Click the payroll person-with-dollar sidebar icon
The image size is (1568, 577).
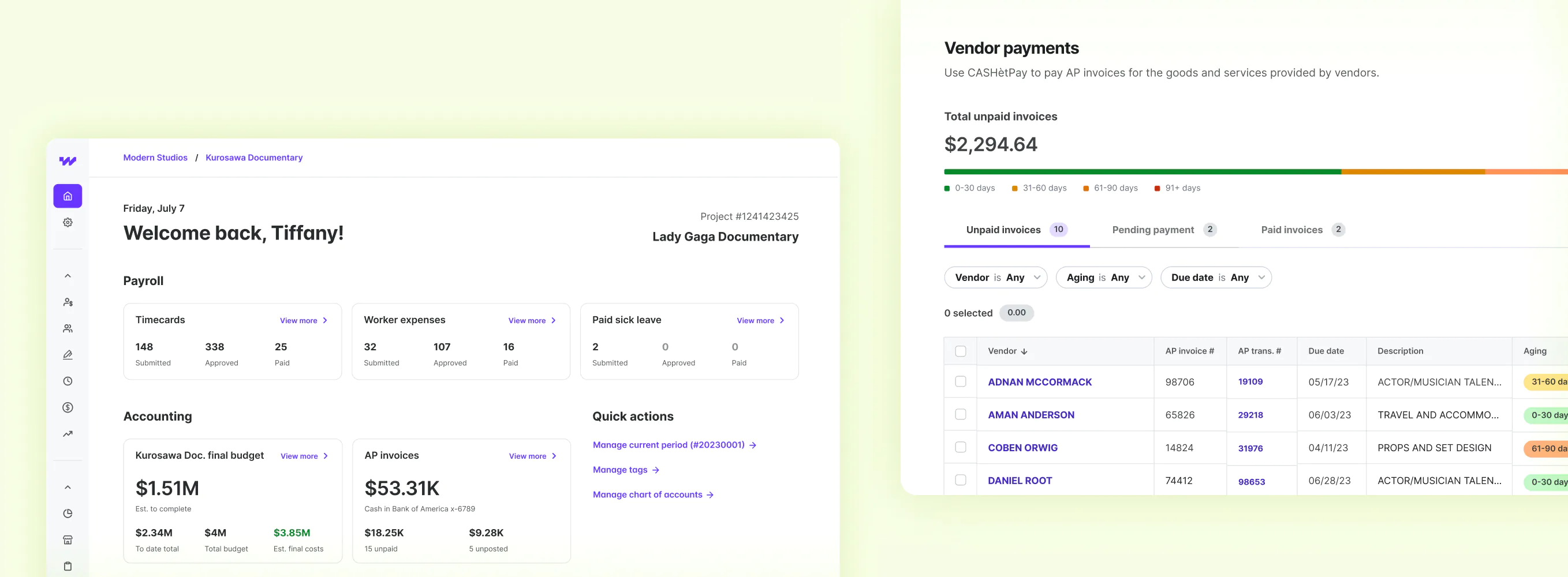pos(67,302)
